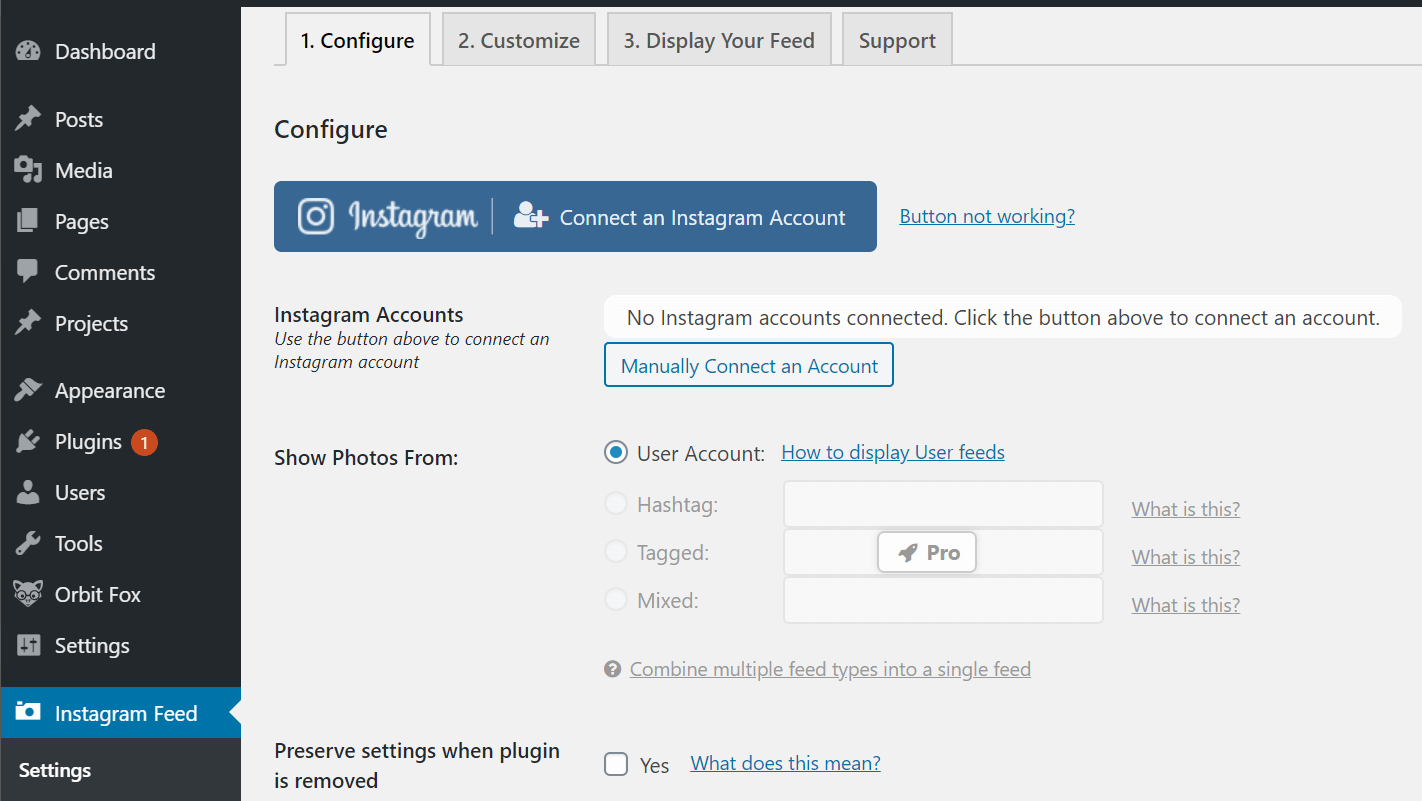Open the Button not working? link
This screenshot has height=801, width=1422.
987,216
